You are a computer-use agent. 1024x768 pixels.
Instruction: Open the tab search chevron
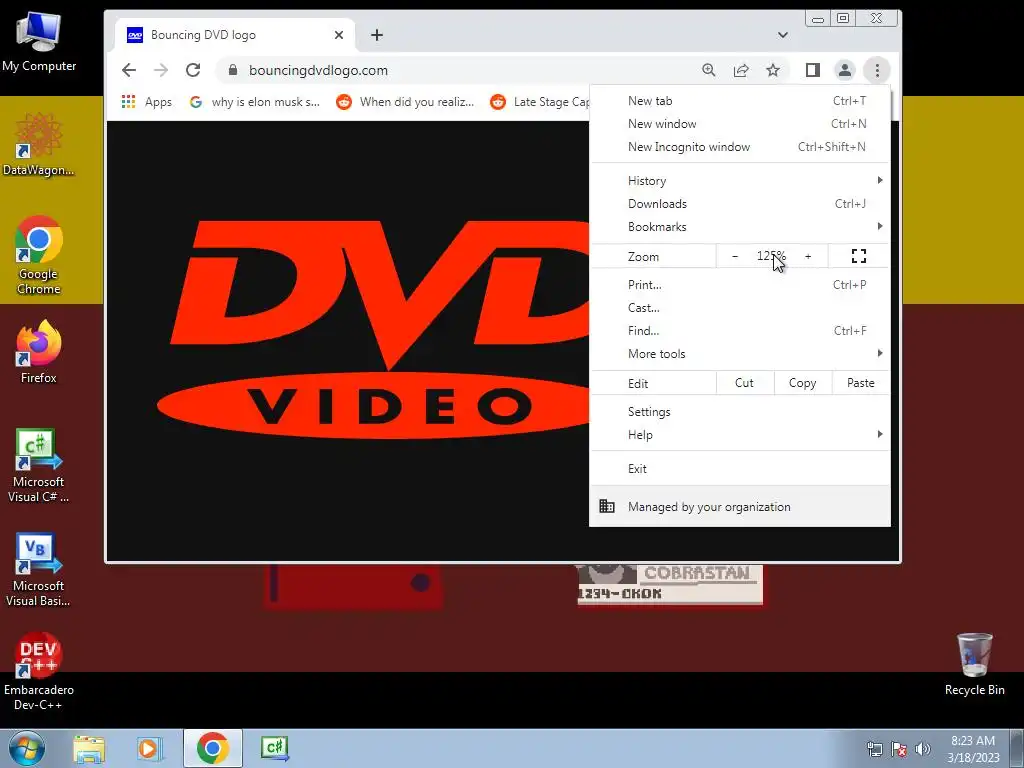782,35
